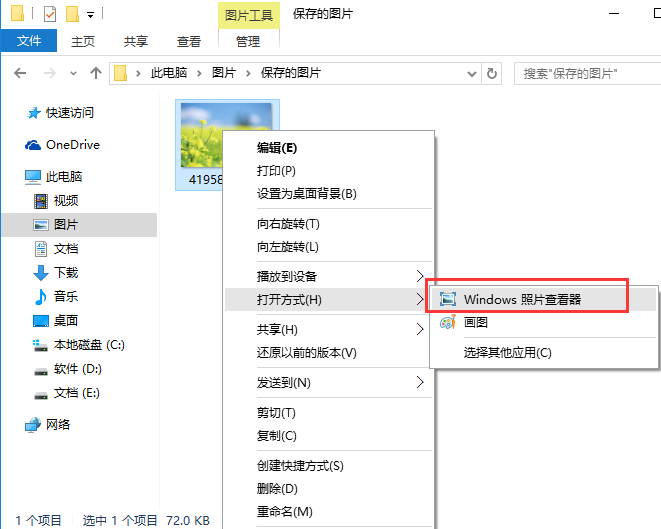Switch to the 共享 ribbon tab
The image size is (661, 529).
(x=136, y=41)
